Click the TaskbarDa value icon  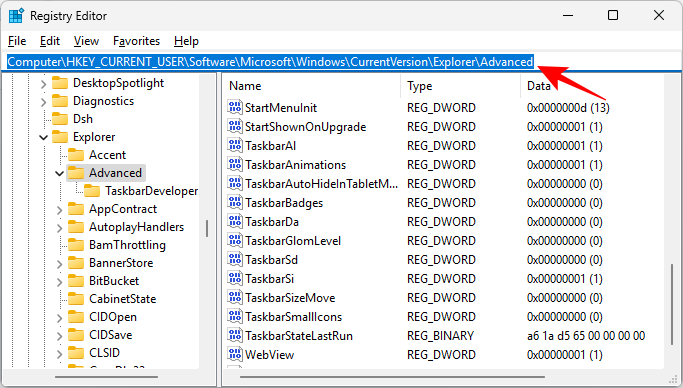235,222
